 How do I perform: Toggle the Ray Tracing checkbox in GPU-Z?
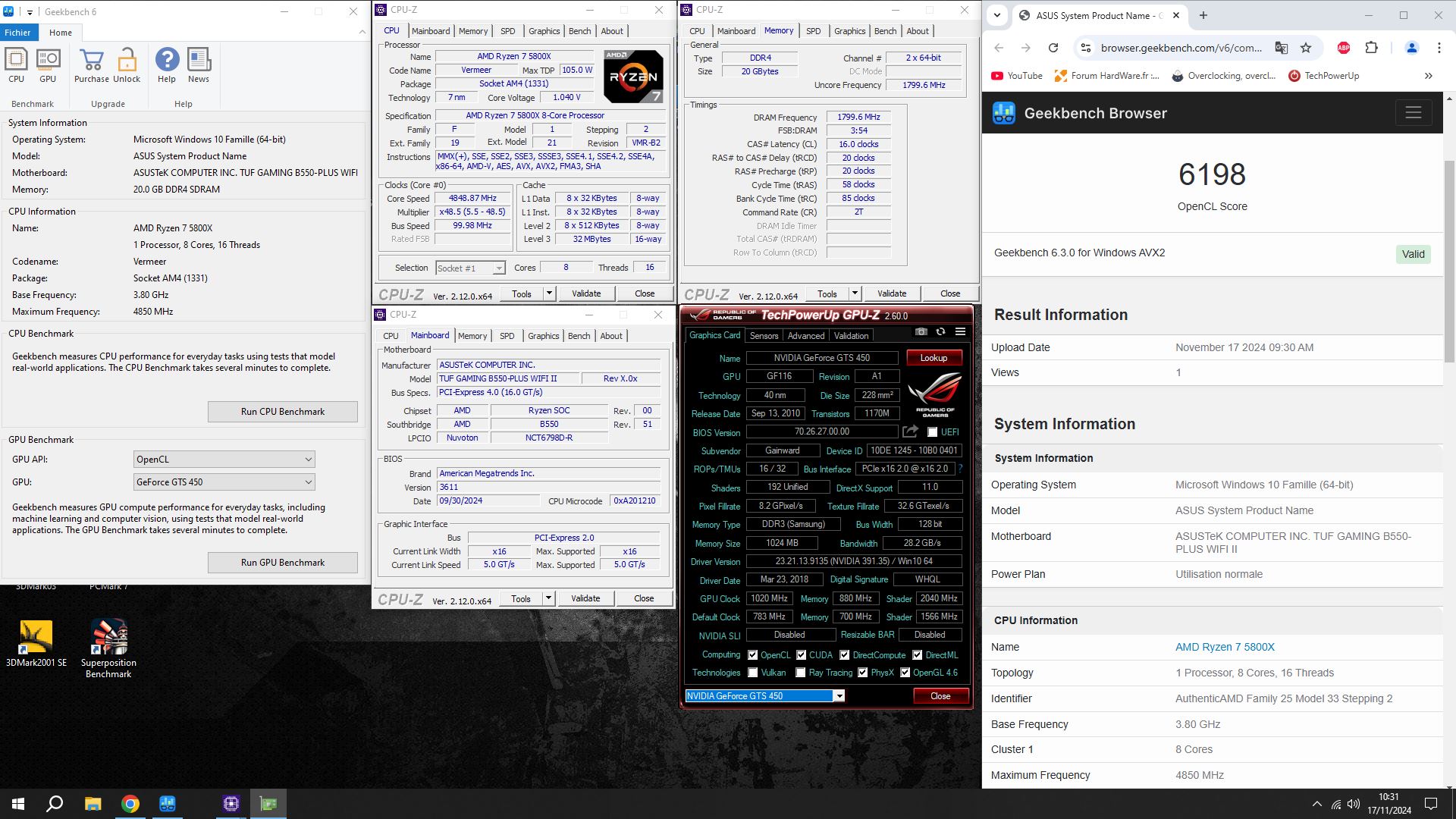coord(800,673)
